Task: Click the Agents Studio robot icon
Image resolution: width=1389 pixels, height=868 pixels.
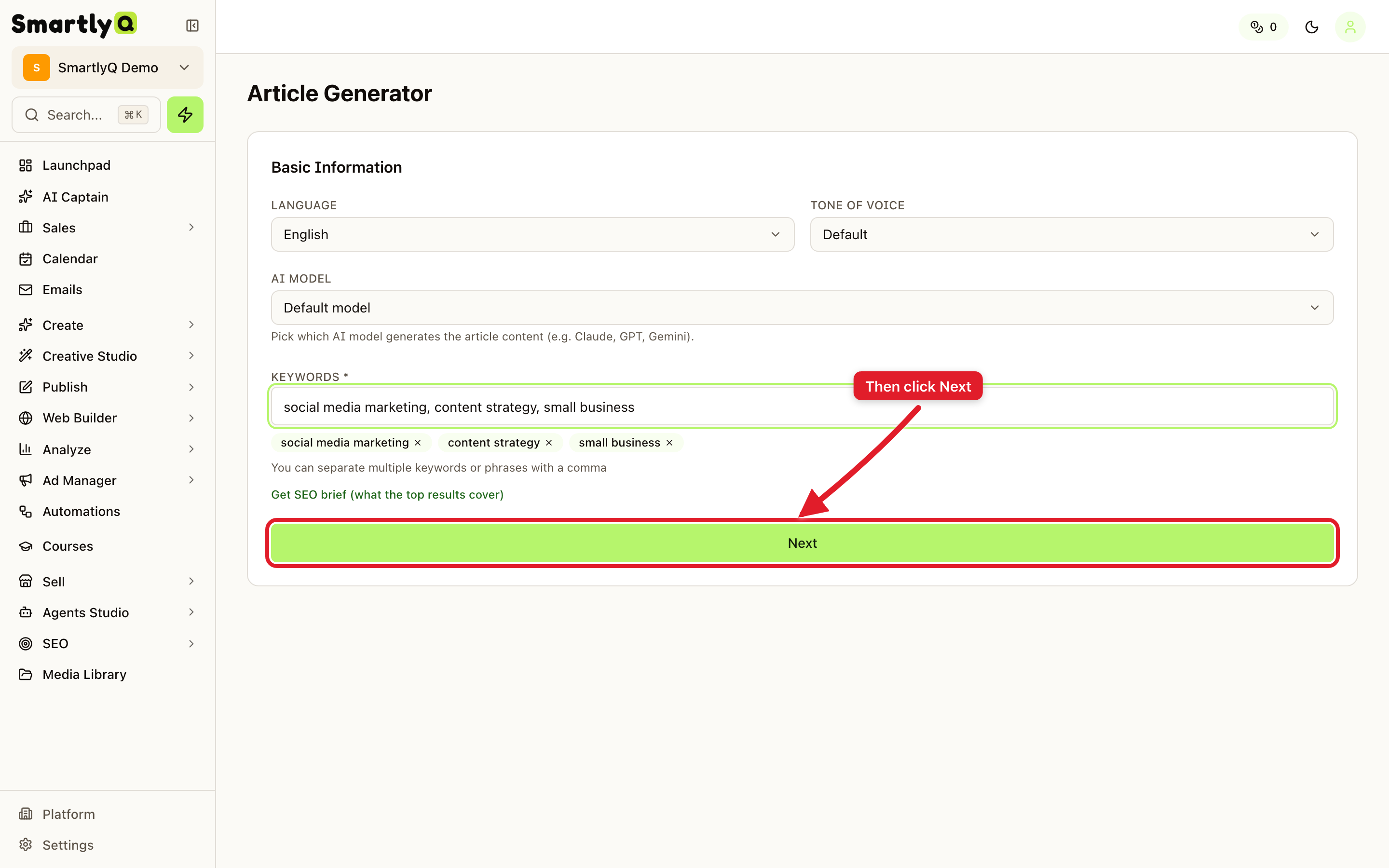Action: point(25,612)
